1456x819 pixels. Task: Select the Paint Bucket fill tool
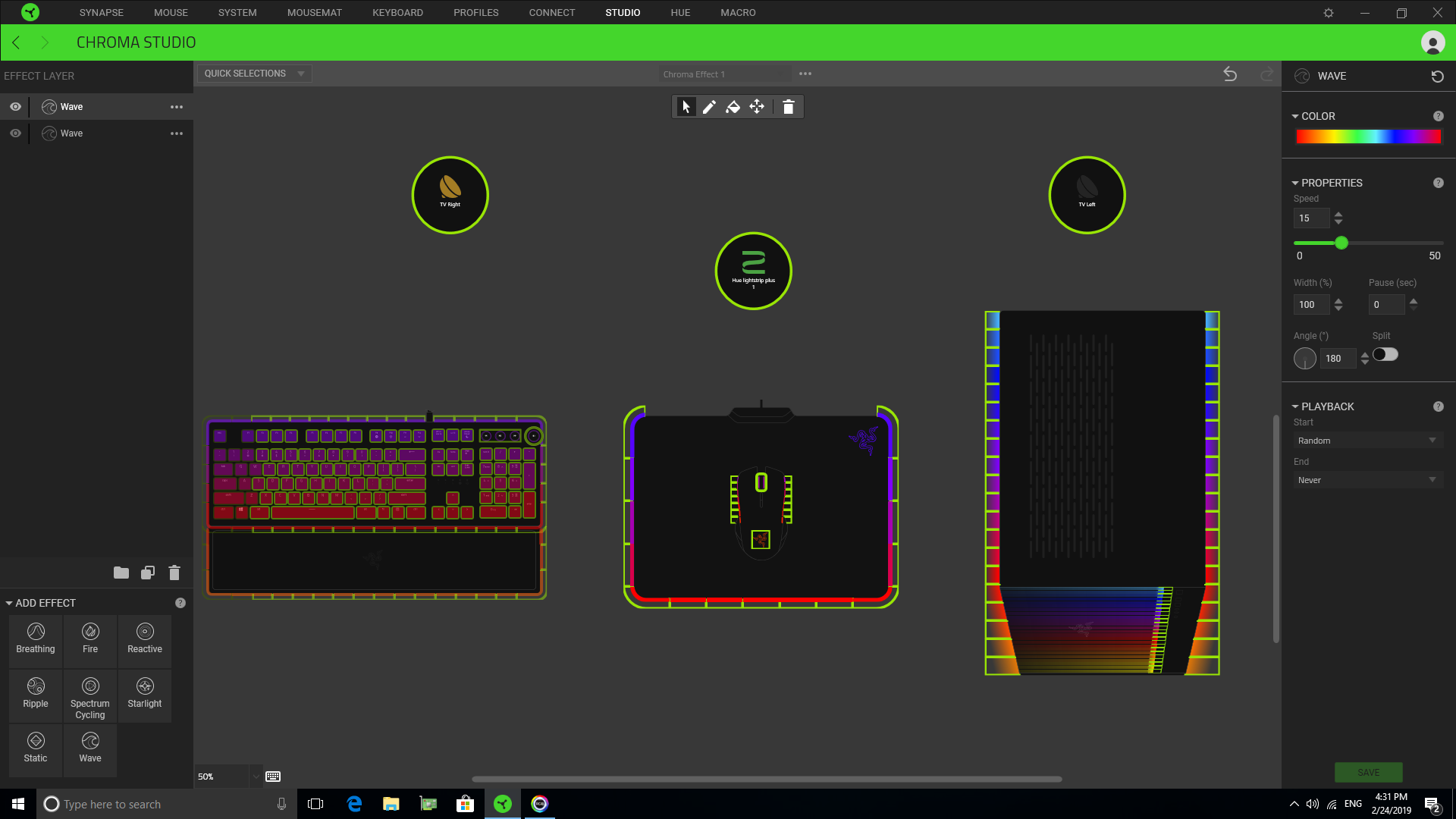click(733, 107)
